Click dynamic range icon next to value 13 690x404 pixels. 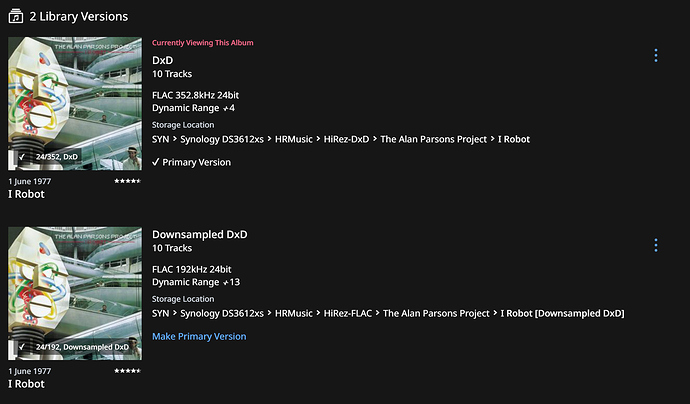[x=225, y=283]
